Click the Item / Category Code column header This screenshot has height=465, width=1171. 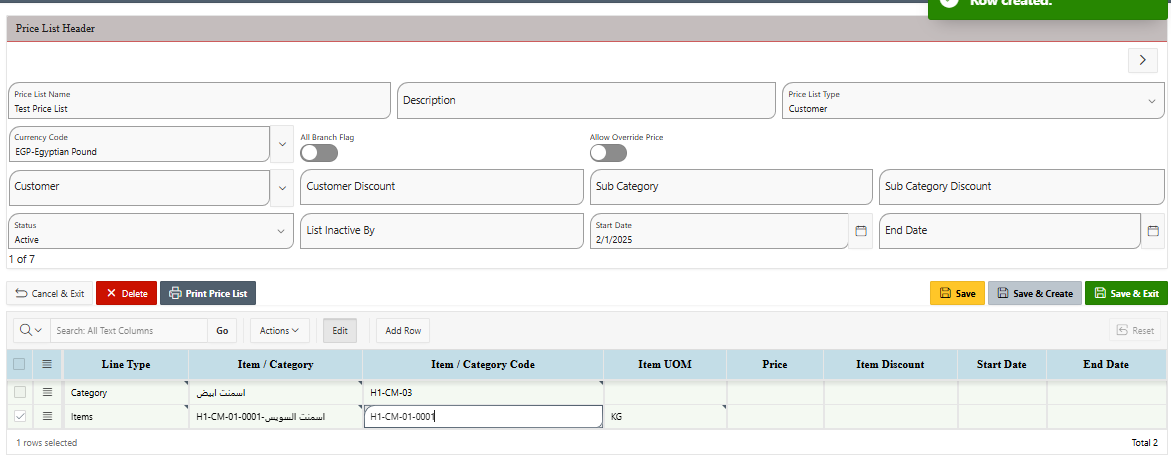(483, 364)
